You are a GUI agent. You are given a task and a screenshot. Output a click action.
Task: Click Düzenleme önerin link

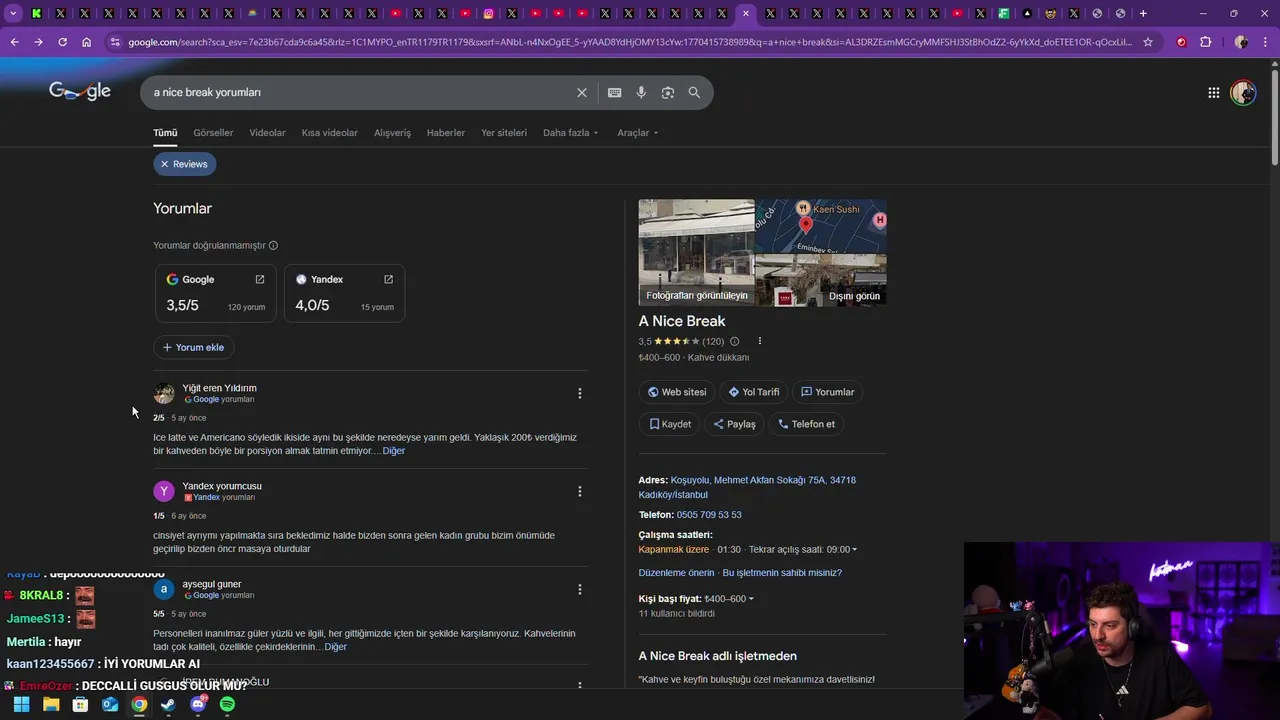point(677,573)
